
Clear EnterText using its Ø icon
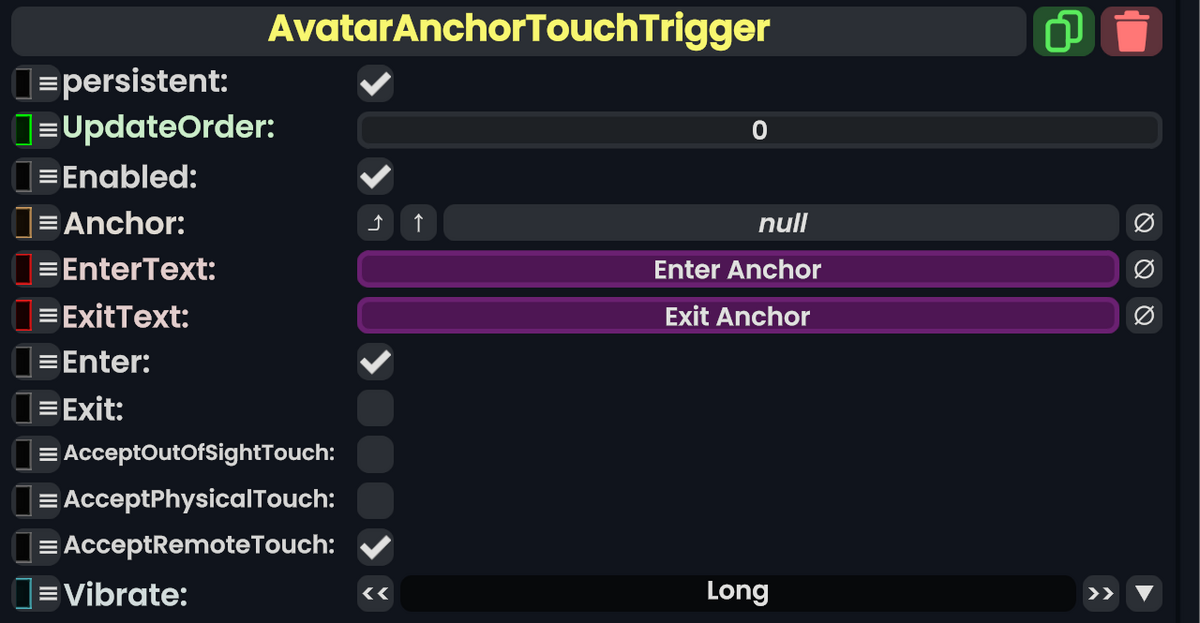tap(1144, 269)
